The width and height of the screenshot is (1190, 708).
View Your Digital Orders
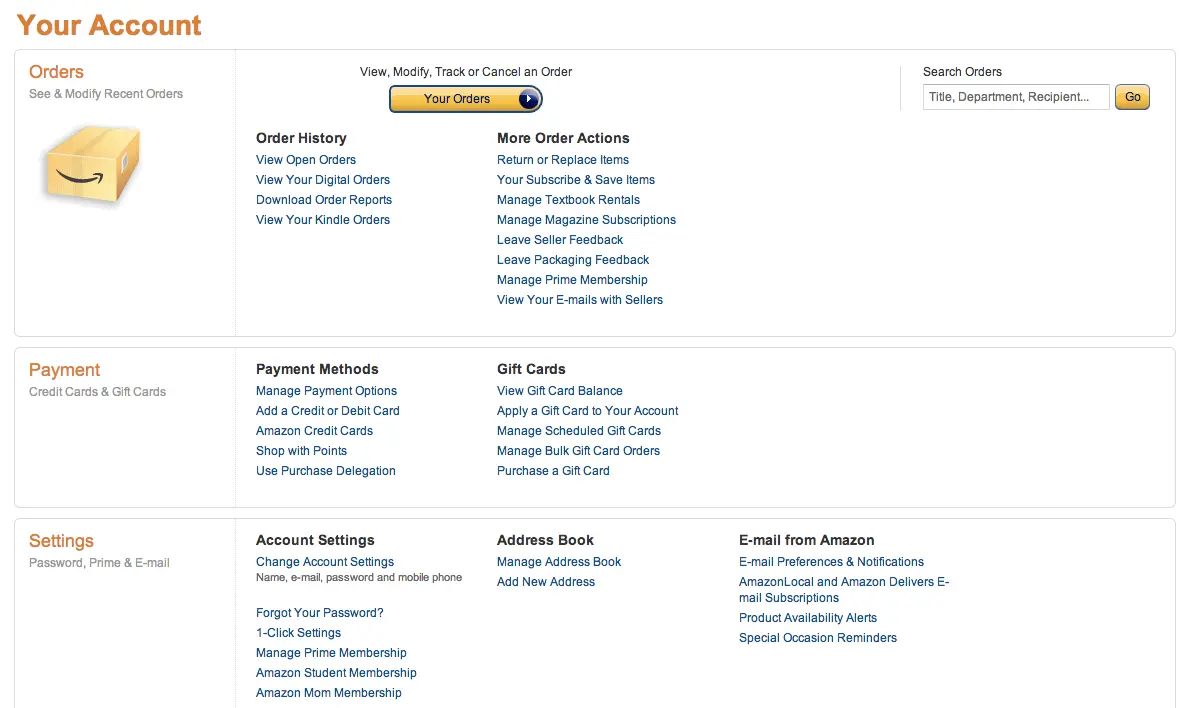point(322,179)
